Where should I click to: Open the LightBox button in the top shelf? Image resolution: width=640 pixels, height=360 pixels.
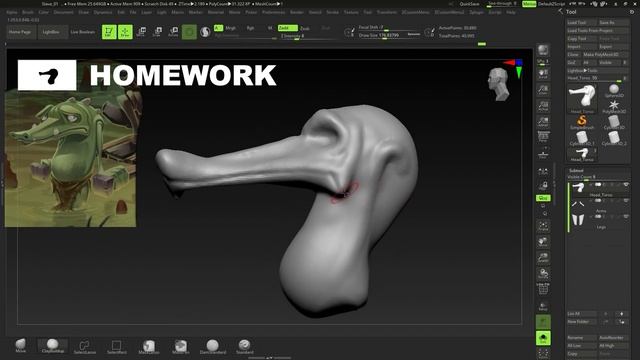pyautogui.click(x=52, y=32)
